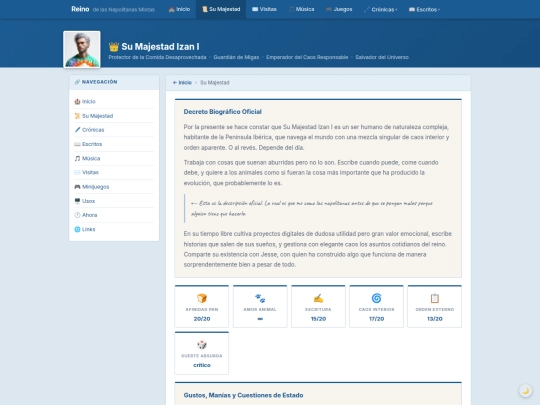Open Música in the sidebar
This screenshot has width=540, height=405.
coord(114,158)
